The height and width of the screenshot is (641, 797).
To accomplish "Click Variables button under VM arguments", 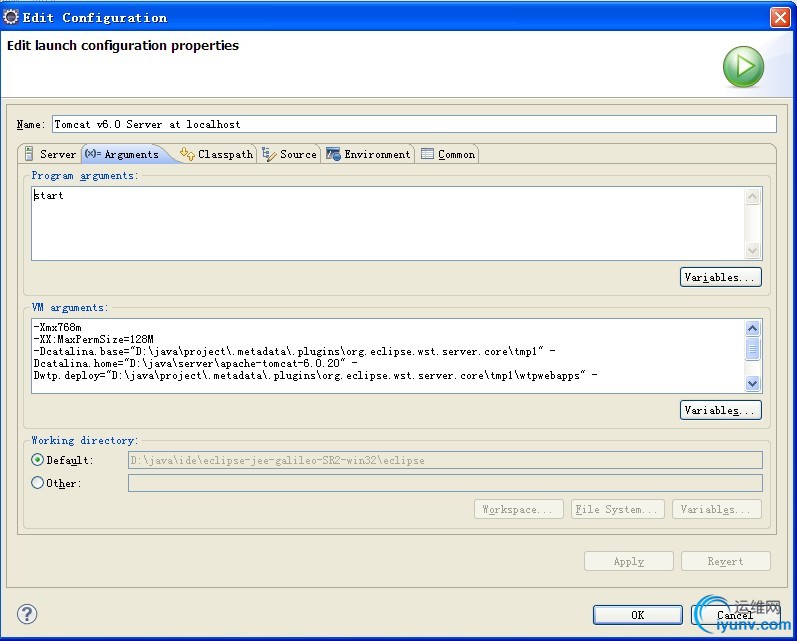I will pyautogui.click(x=720, y=410).
